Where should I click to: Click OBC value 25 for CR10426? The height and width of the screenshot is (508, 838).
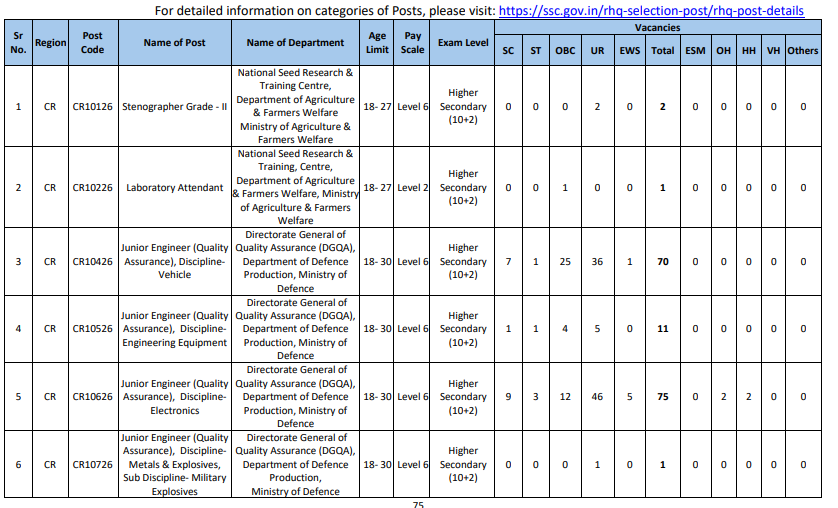565,262
